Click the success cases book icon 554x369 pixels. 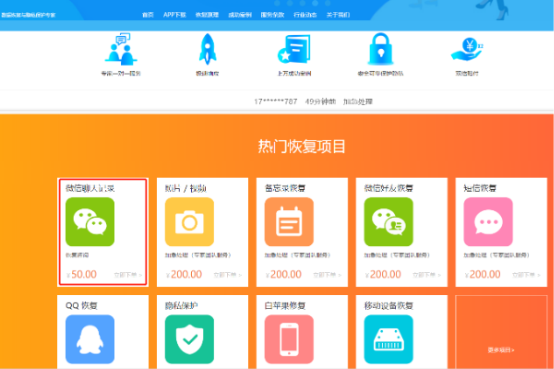click(x=294, y=49)
